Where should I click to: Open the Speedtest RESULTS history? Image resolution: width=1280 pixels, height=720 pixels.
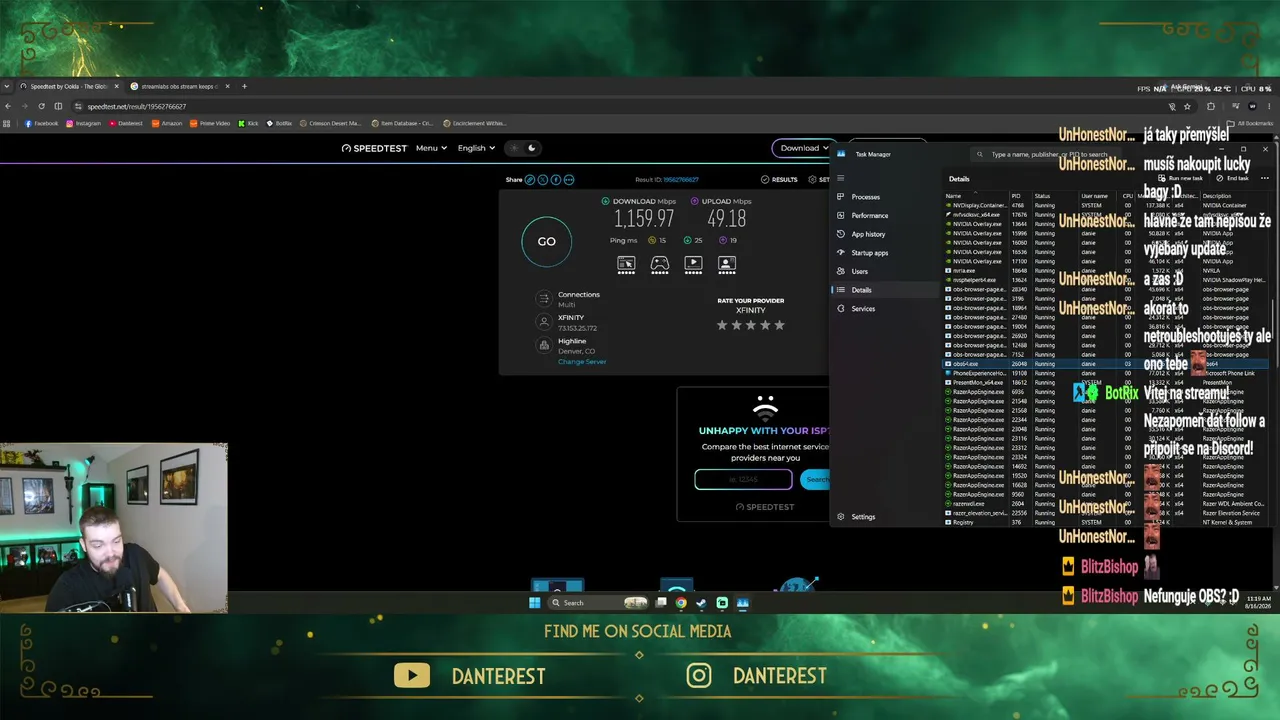coord(779,180)
